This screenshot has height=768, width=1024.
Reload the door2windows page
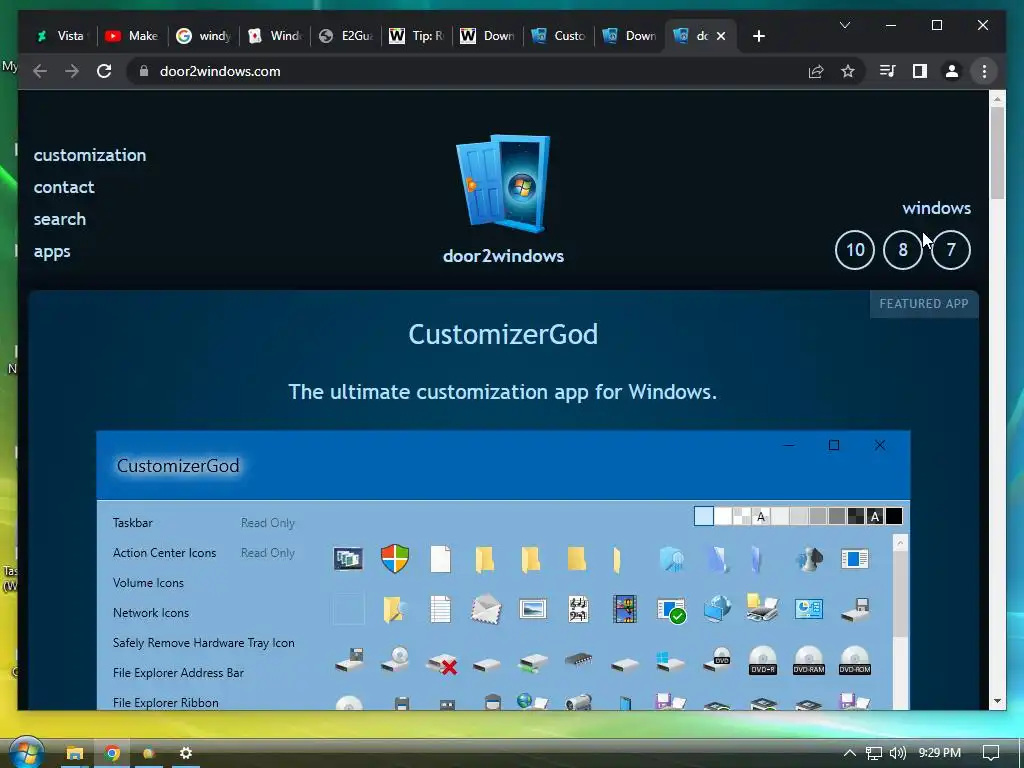(104, 71)
